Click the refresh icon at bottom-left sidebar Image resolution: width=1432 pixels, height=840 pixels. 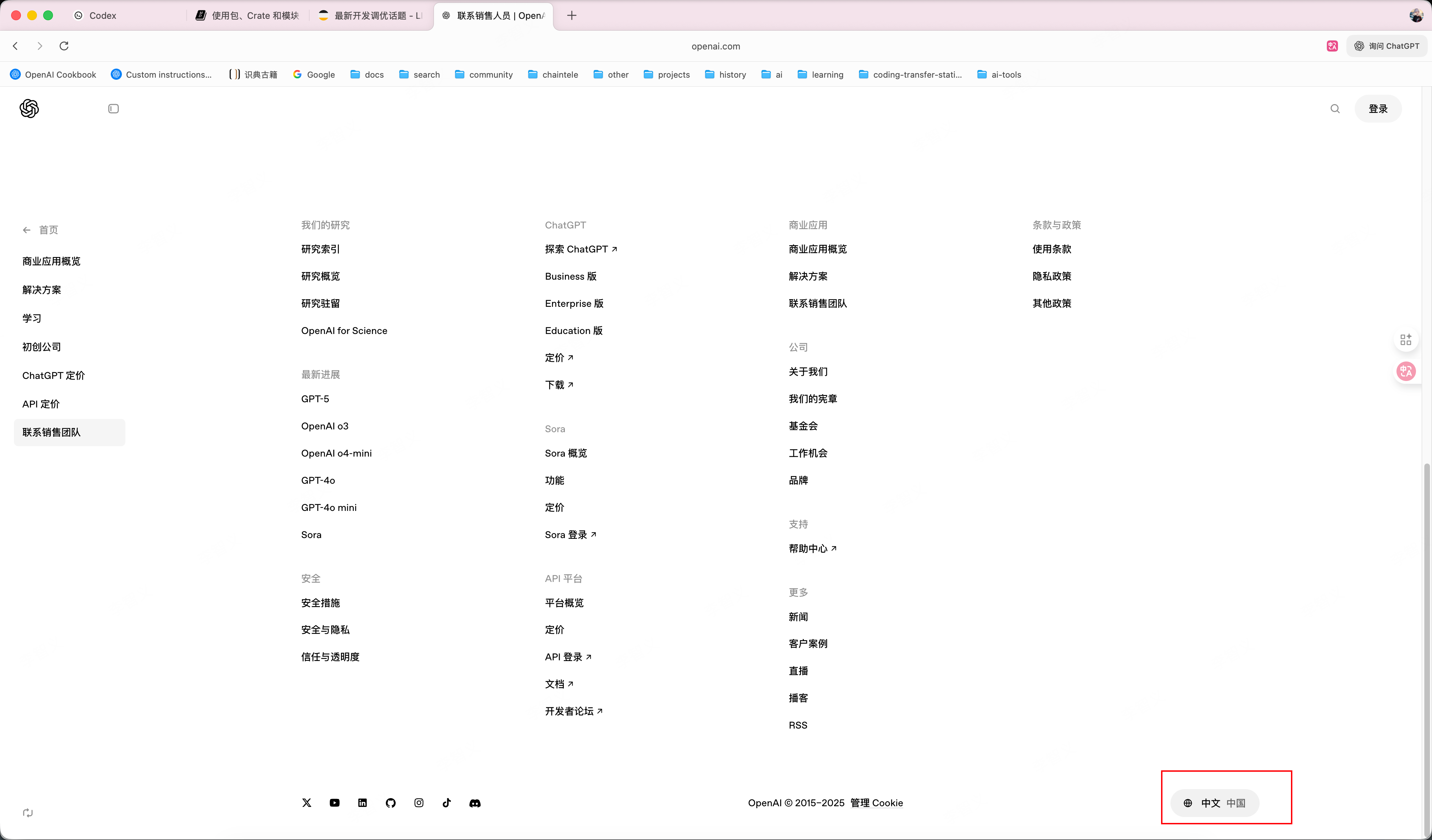(x=28, y=813)
